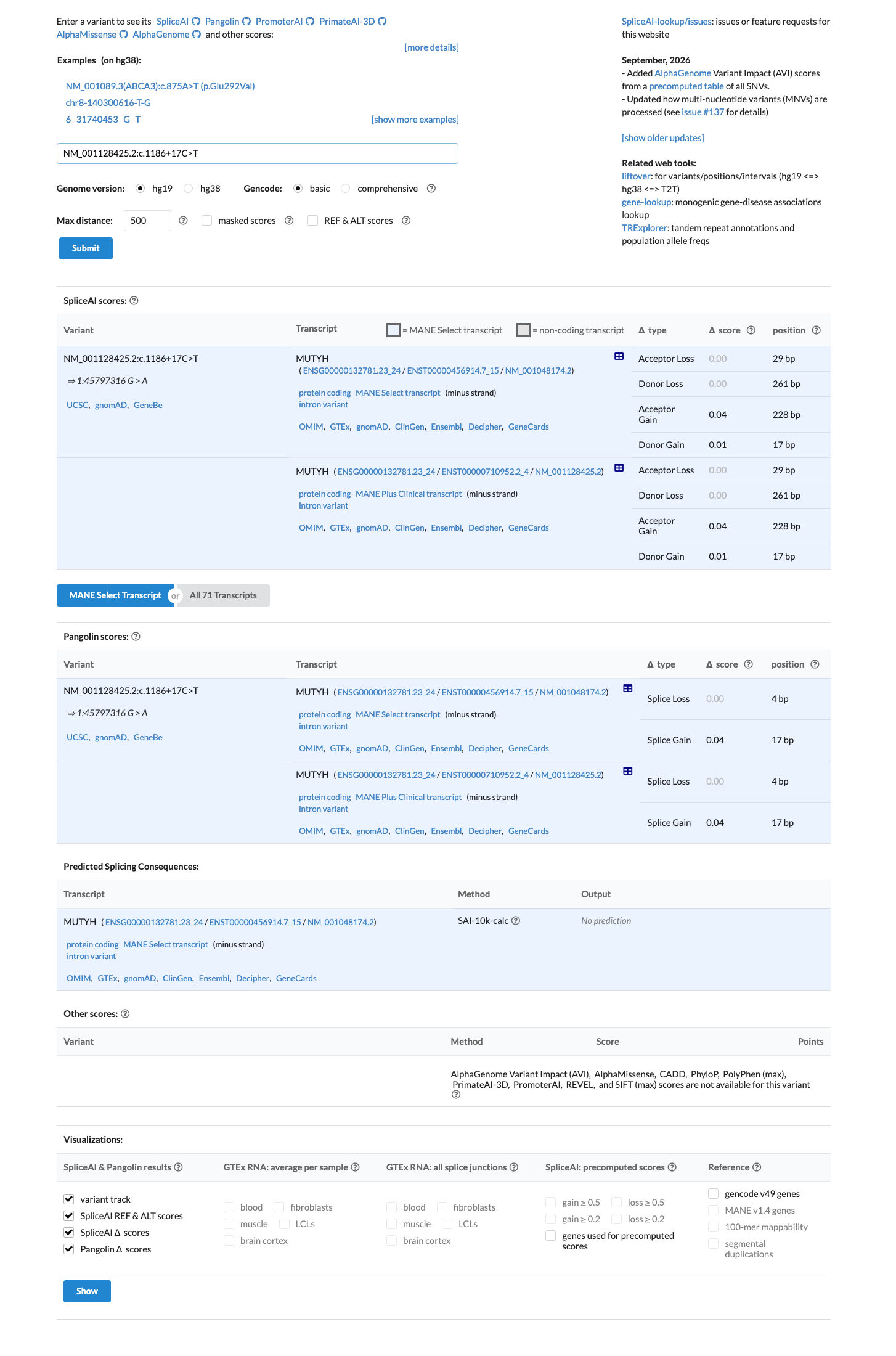Open the SpliceAI-lookup/issues link

click(x=667, y=22)
